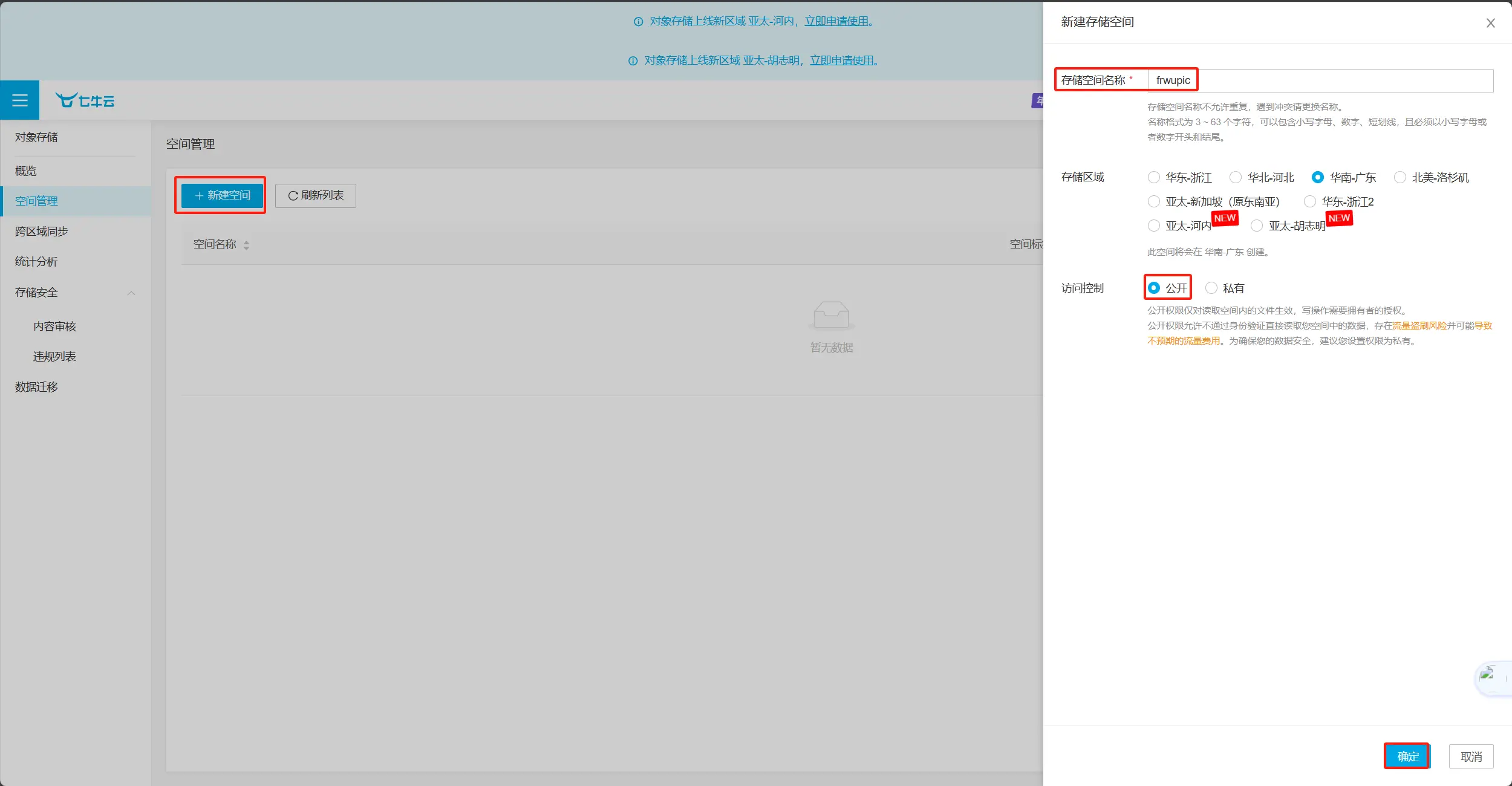This screenshot has height=786, width=1512.
Task: Click the info icon of 亚太-胡志明 notice
Action: pyautogui.click(x=633, y=61)
